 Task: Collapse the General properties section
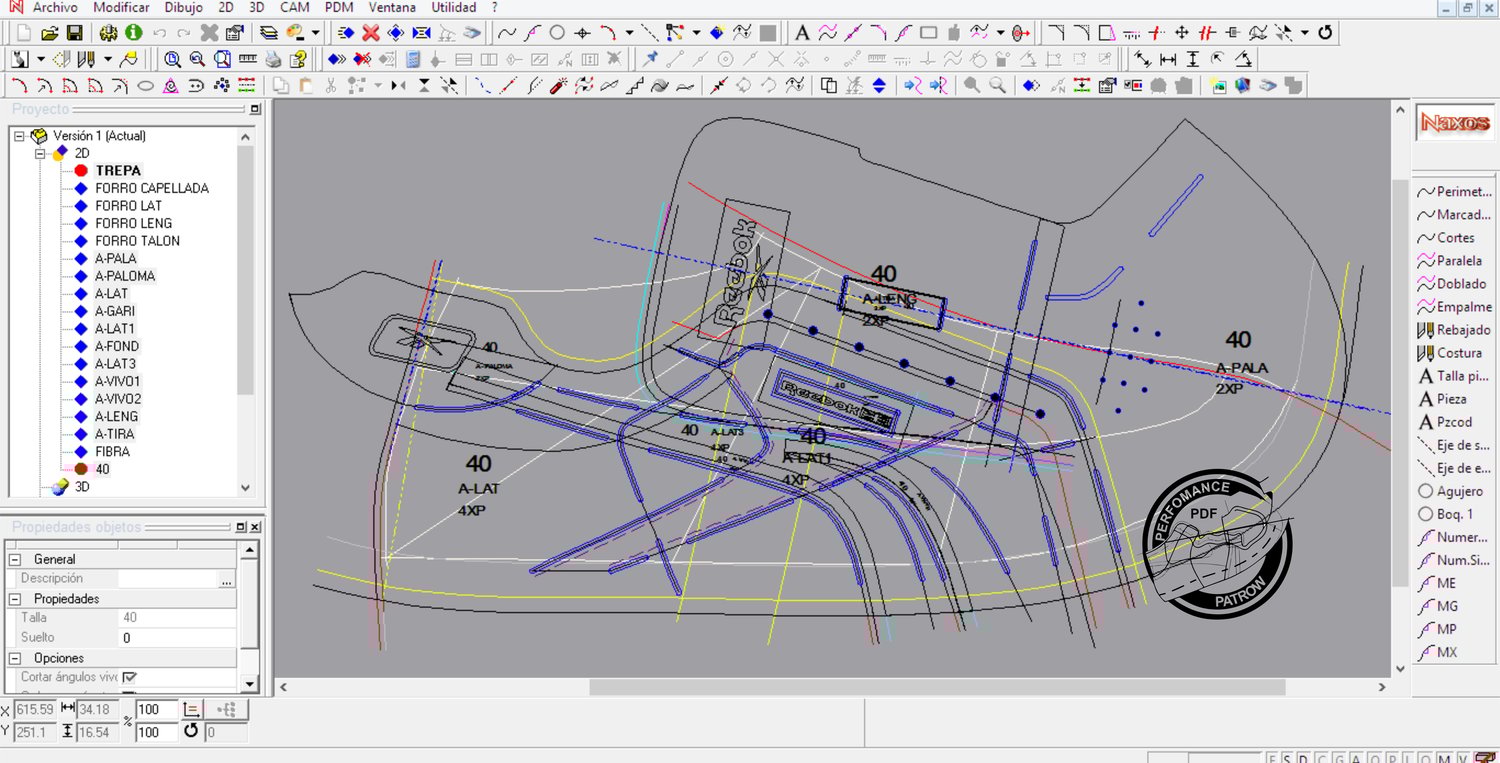click(14, 559)
